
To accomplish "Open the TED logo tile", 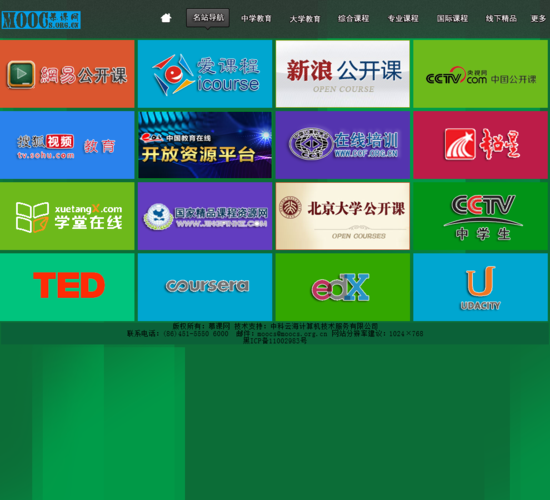I will point(67,287).
